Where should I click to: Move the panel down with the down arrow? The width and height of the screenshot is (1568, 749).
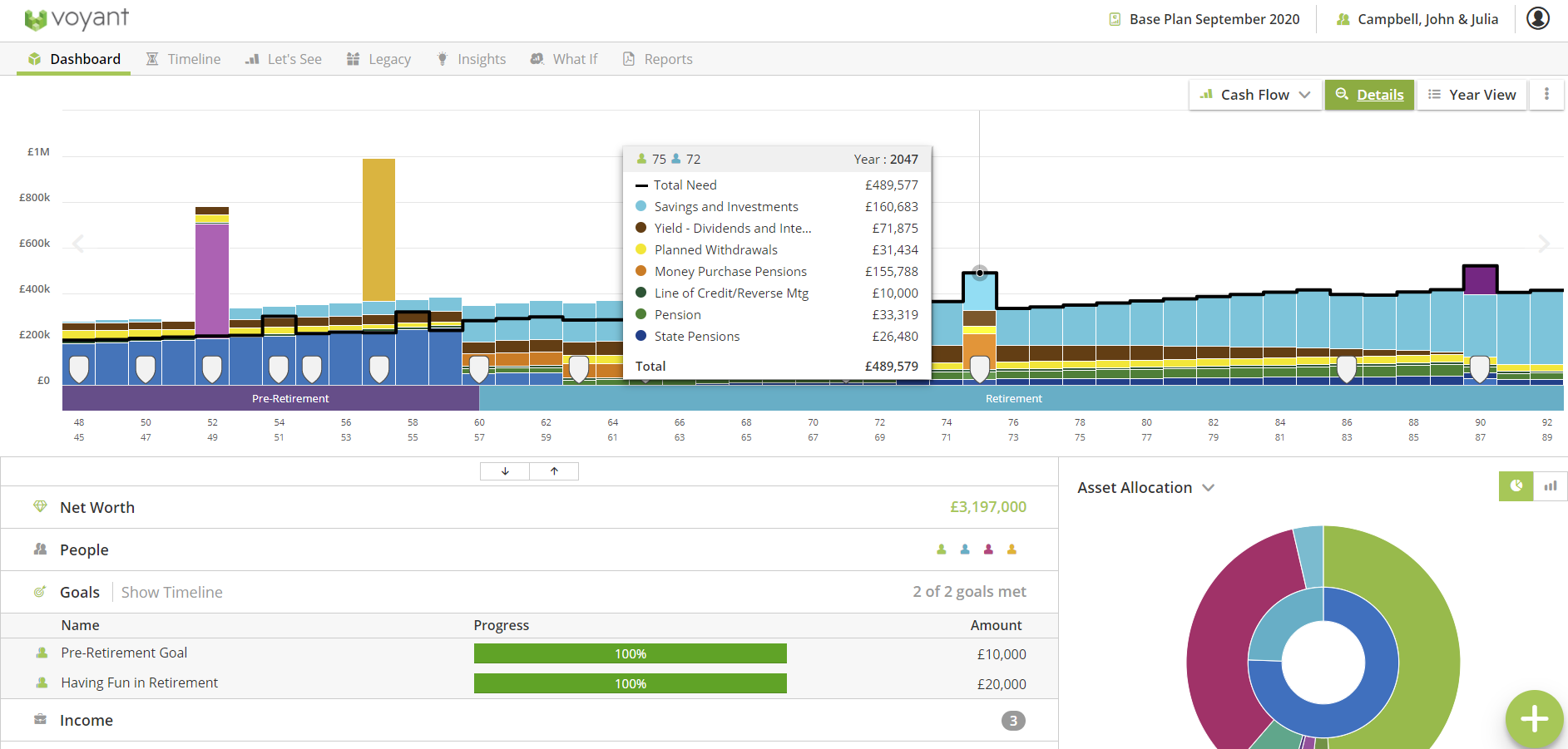click(505, 471)
